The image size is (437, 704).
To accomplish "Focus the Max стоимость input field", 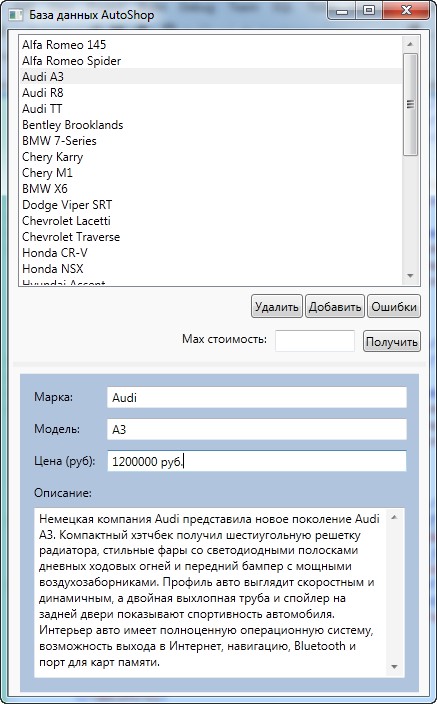I will [x=315, y=341].
